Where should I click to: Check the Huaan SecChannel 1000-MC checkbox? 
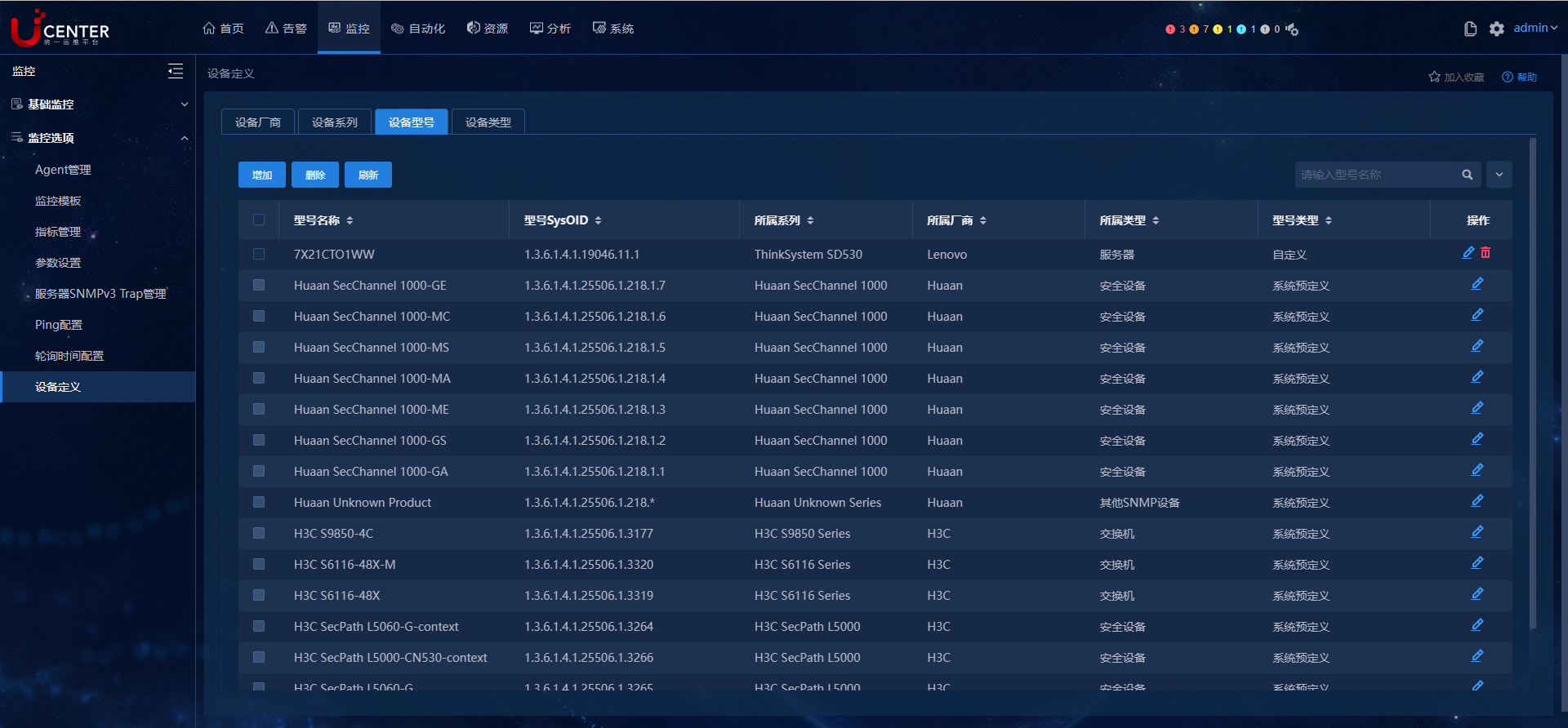tap(259, 316)
